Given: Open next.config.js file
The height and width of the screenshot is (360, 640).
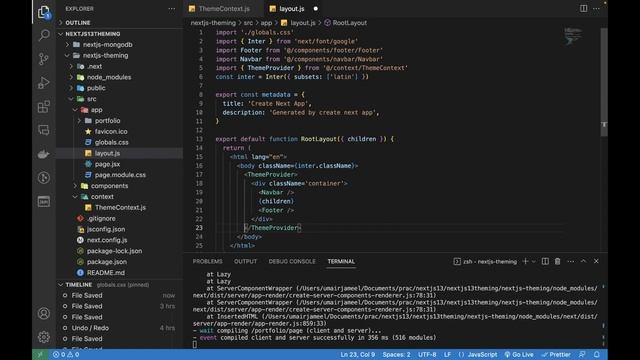Looking at the screenshot, I should click(x=107, y=240).
